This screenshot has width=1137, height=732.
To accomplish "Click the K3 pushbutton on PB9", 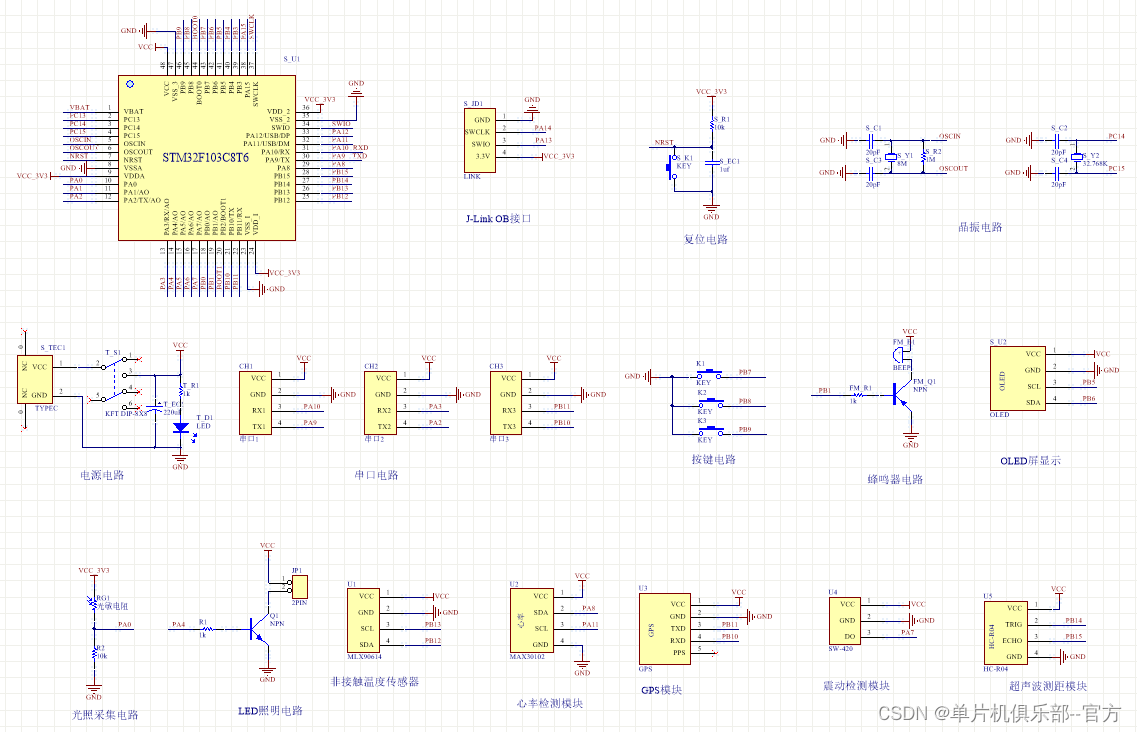I will click(709, 432).
